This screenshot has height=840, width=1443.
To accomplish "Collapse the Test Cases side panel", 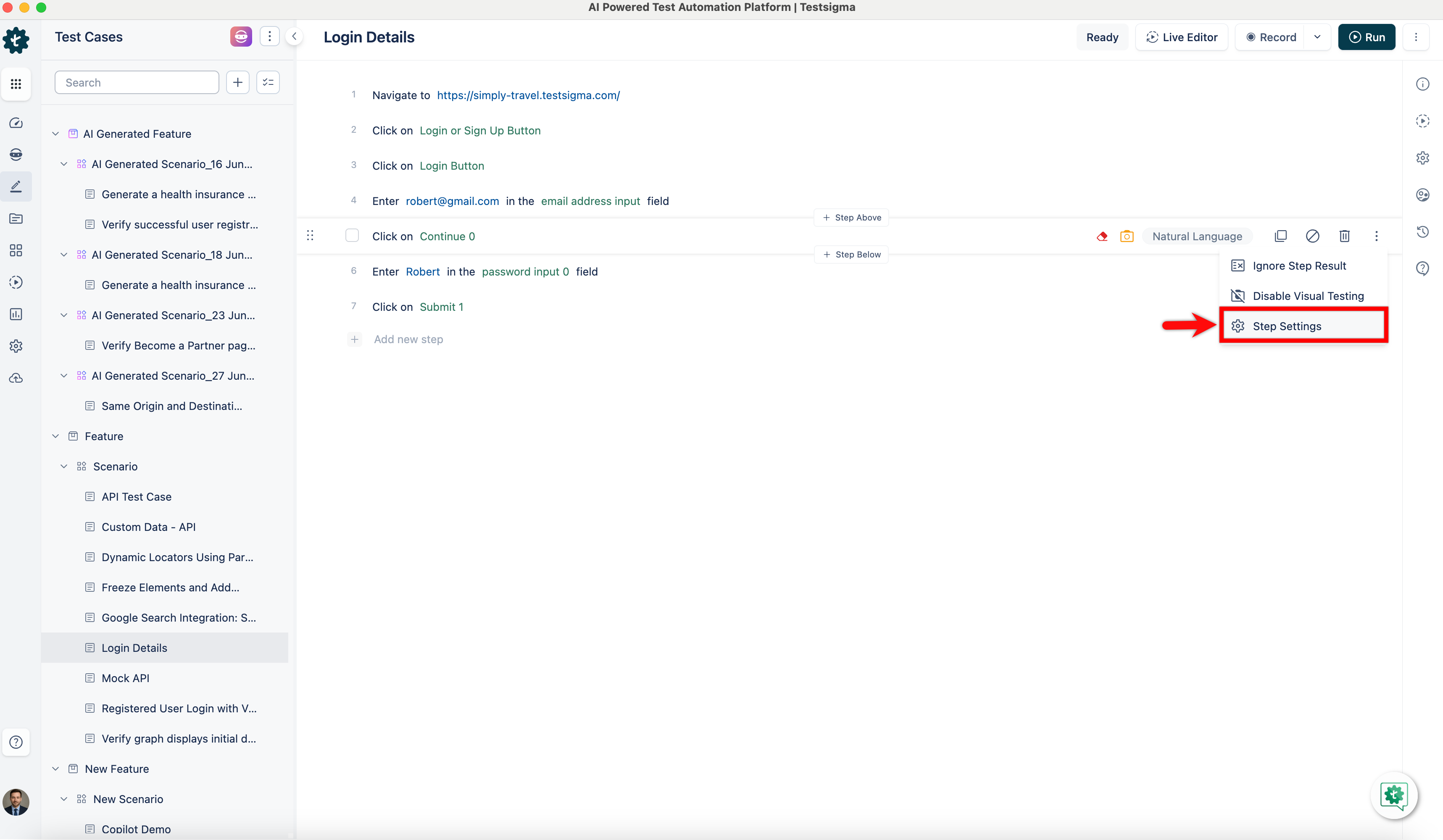I will (x=294, y=37).
